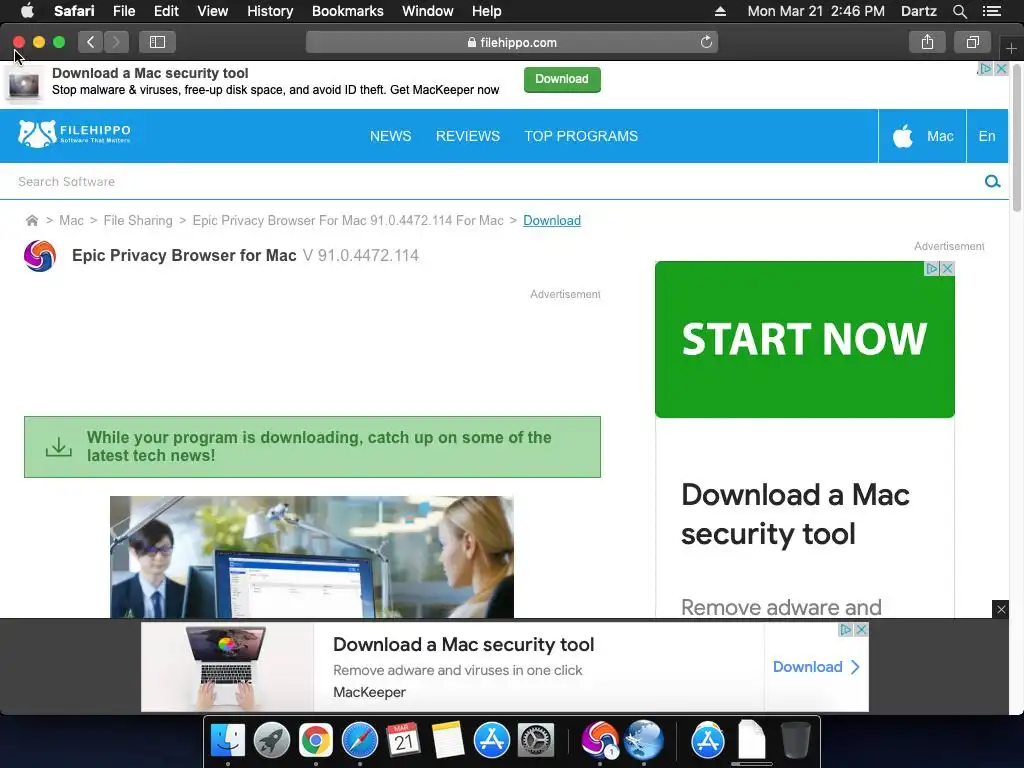This screenshot has width=1024, height=768.
Task: Open the Share button in Safari toolbar
Action: 927,42
